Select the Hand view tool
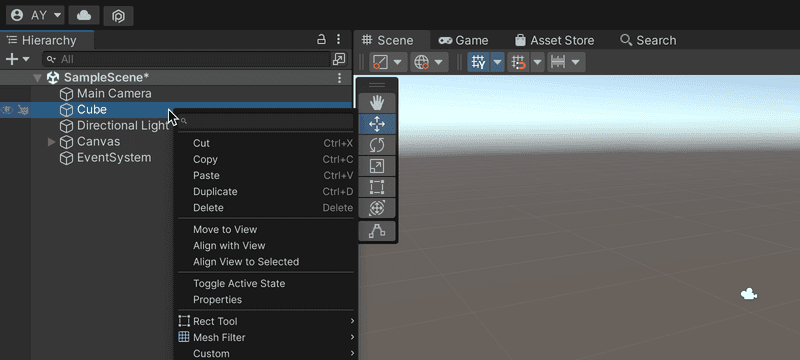The width and height of the screenshot is (800, 360). 377,104
